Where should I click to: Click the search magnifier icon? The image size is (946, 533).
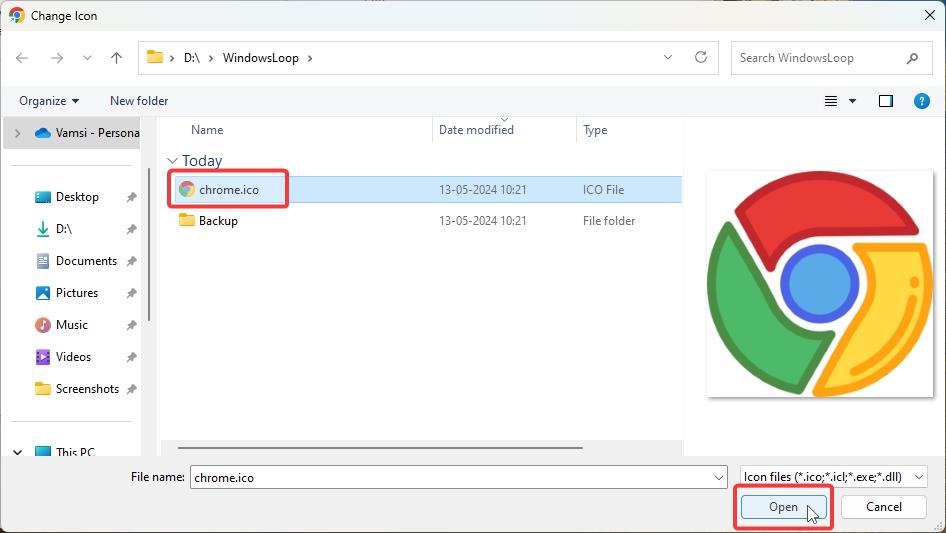pos(912,58)
